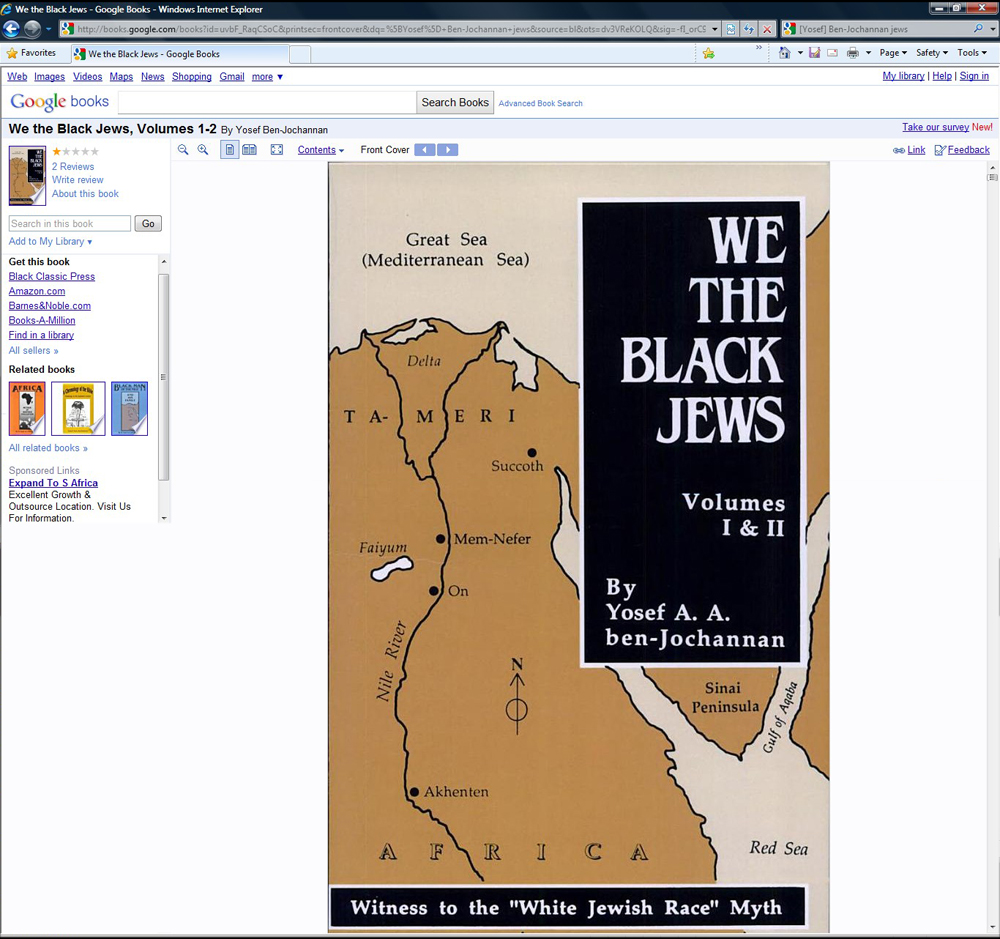
Task: Toggle two-page view mode icon
Action: coord(249,150)
